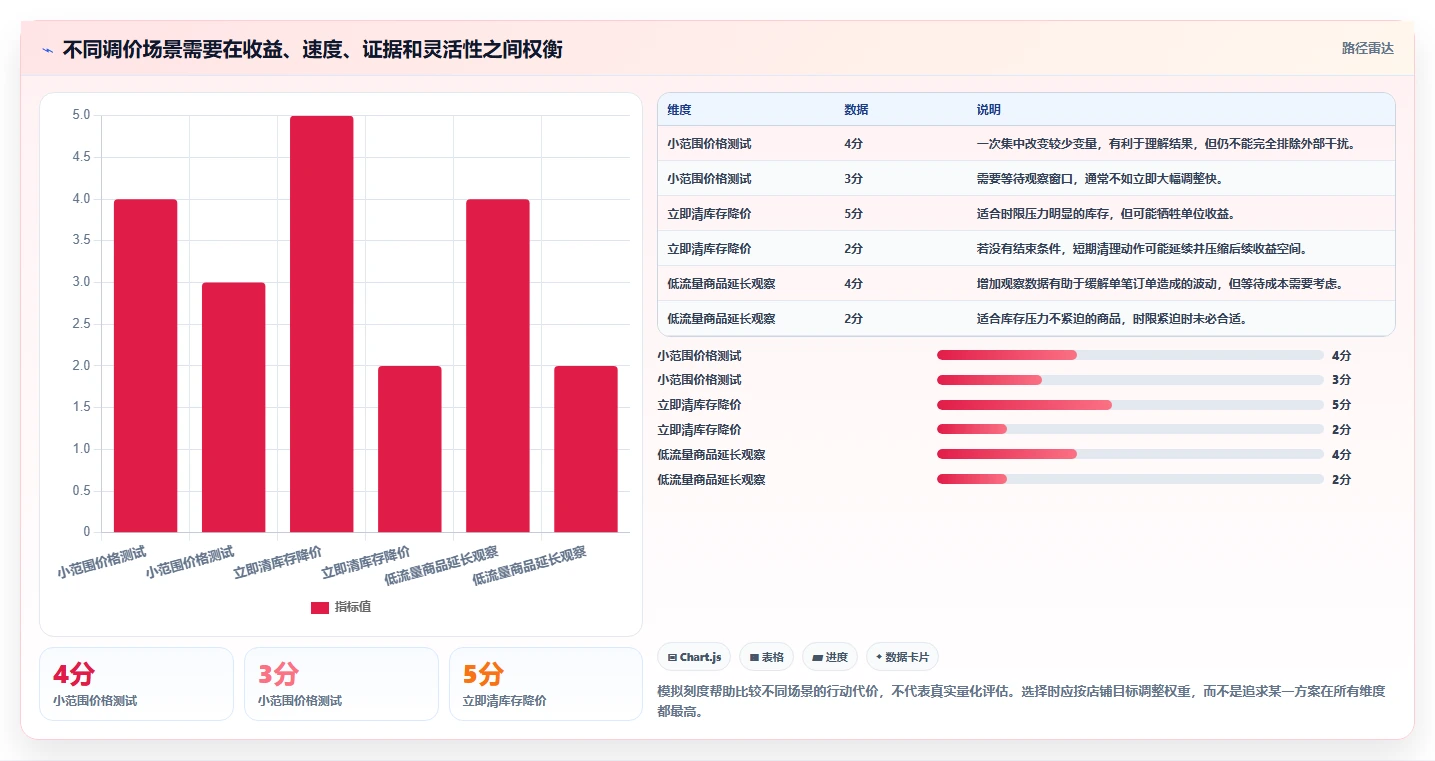Click the last chart bar, 低流量商品延长观察 at 2.0
1435x761 pixels.
coord(586,449)
